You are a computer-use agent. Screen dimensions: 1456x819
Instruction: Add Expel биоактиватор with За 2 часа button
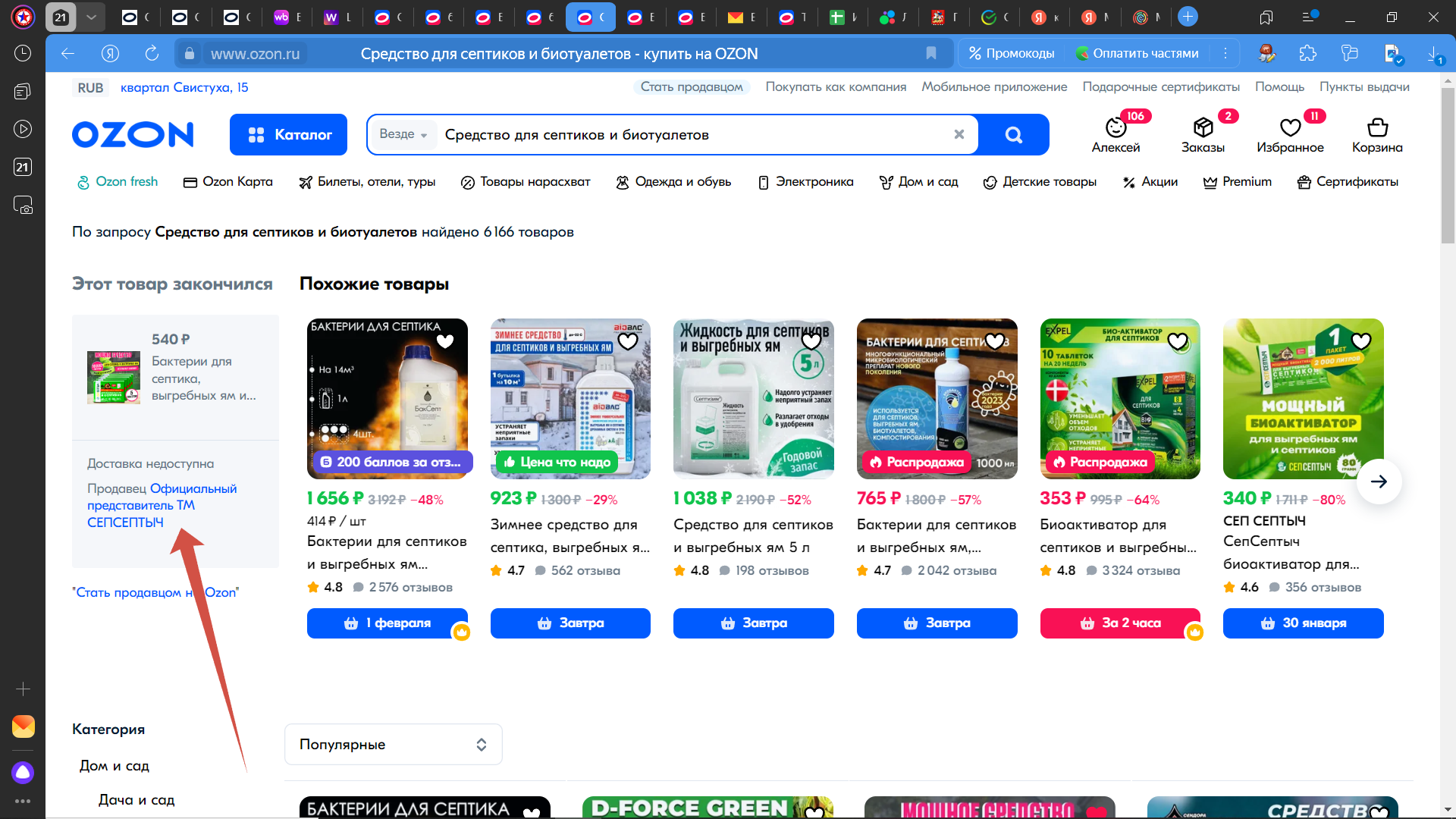(x=1119, y=623)
